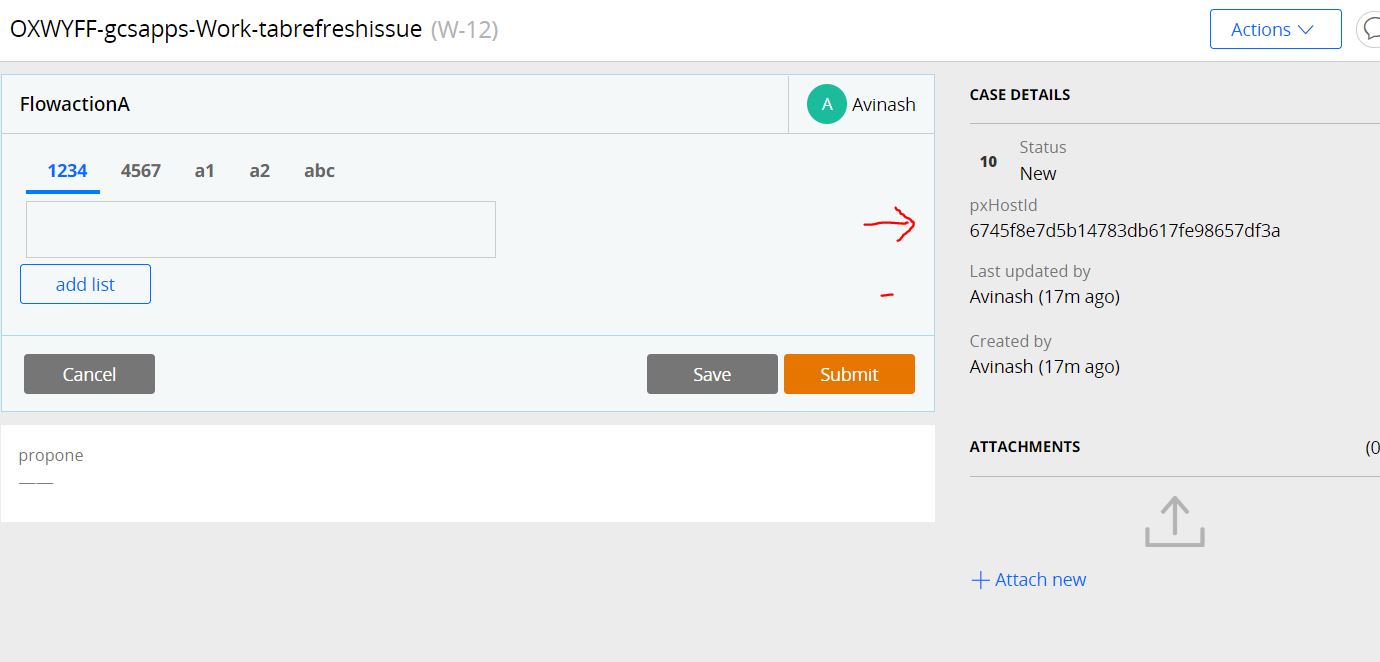Click the attachments count at right of header
This screenshot has height=662, width=1380.
click(1372, 447)
